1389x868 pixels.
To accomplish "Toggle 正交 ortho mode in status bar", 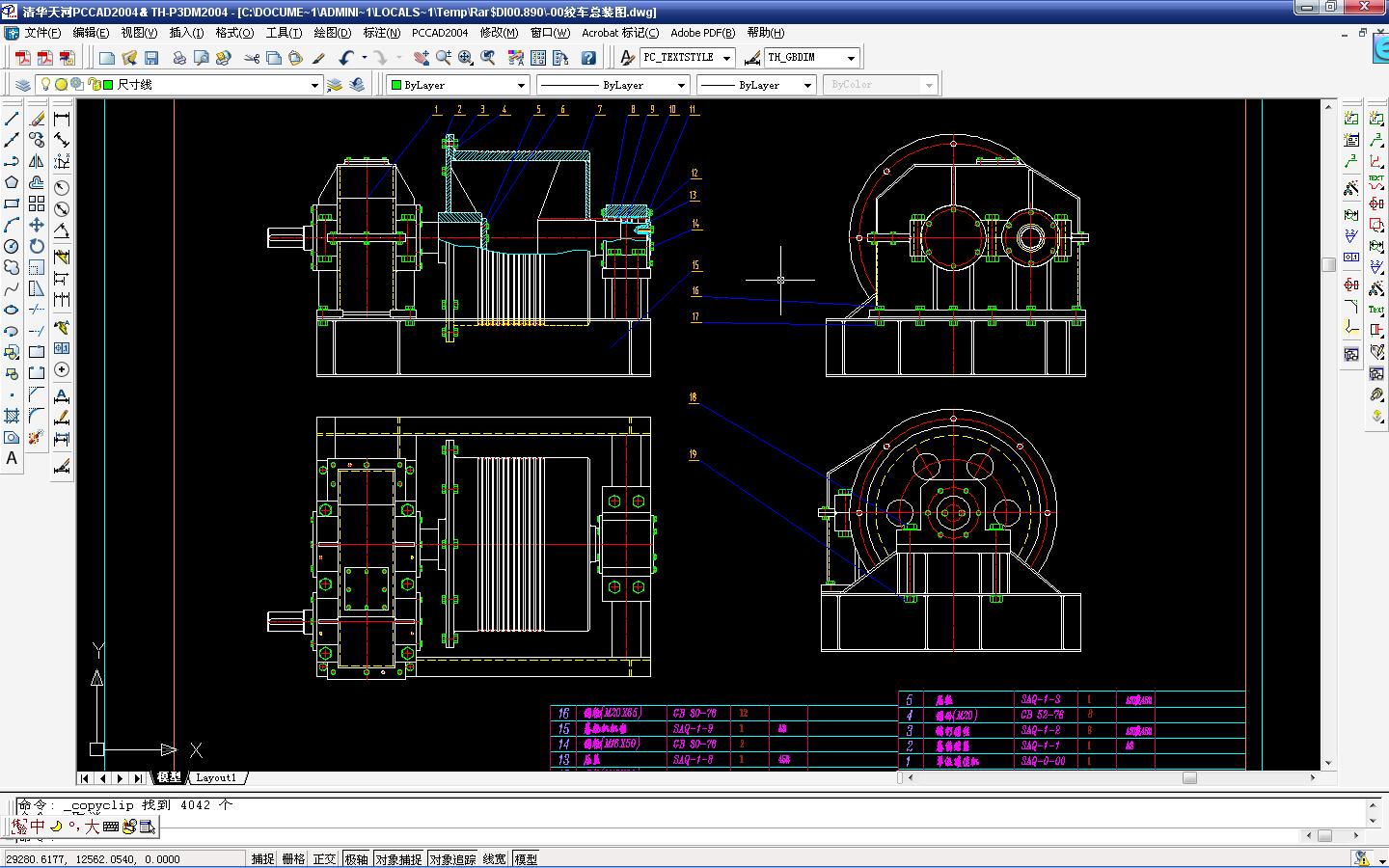I will (324, 858).
